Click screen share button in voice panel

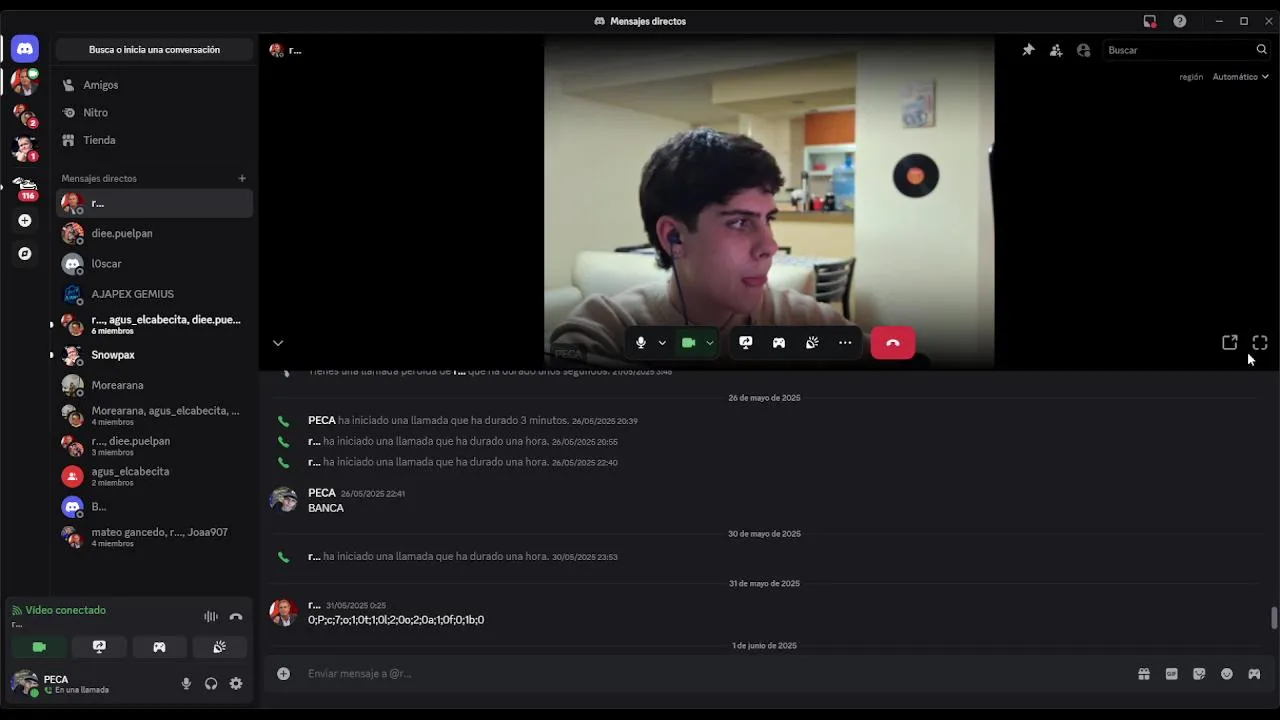tap(99, 647)
